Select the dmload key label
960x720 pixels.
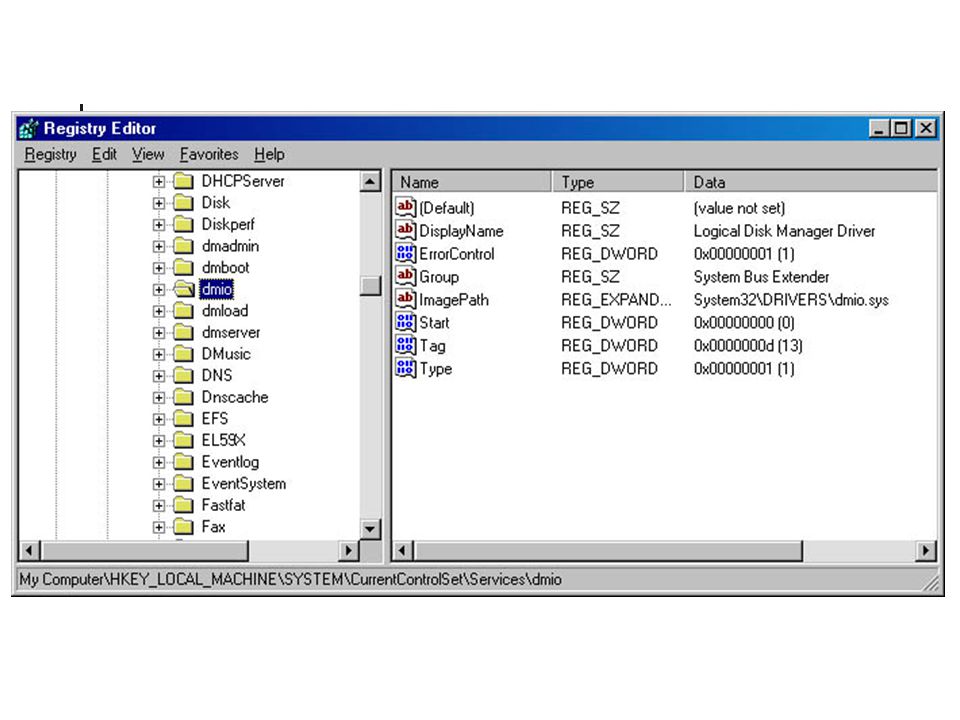pos(225,311)
